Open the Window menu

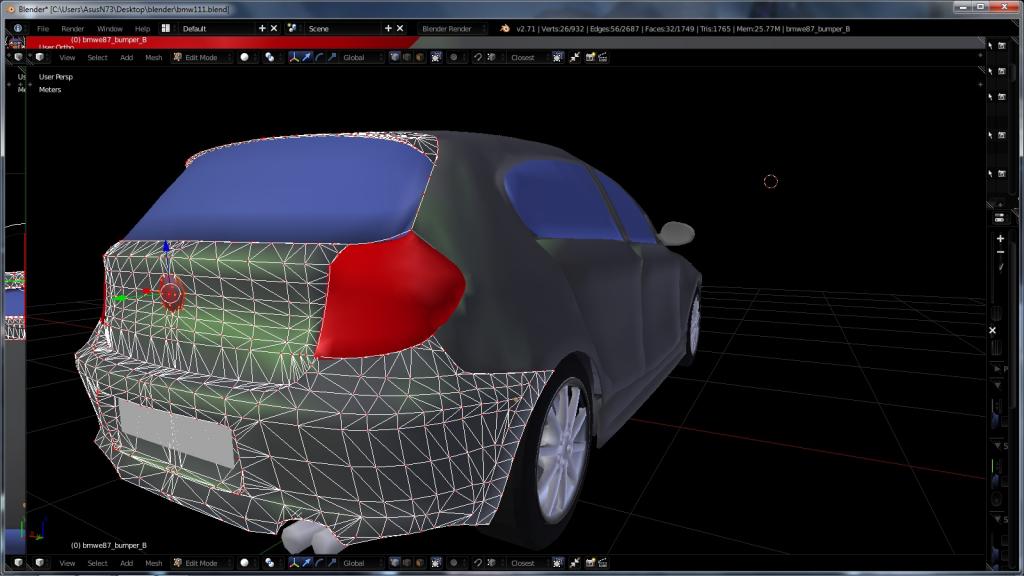[110, 29]
